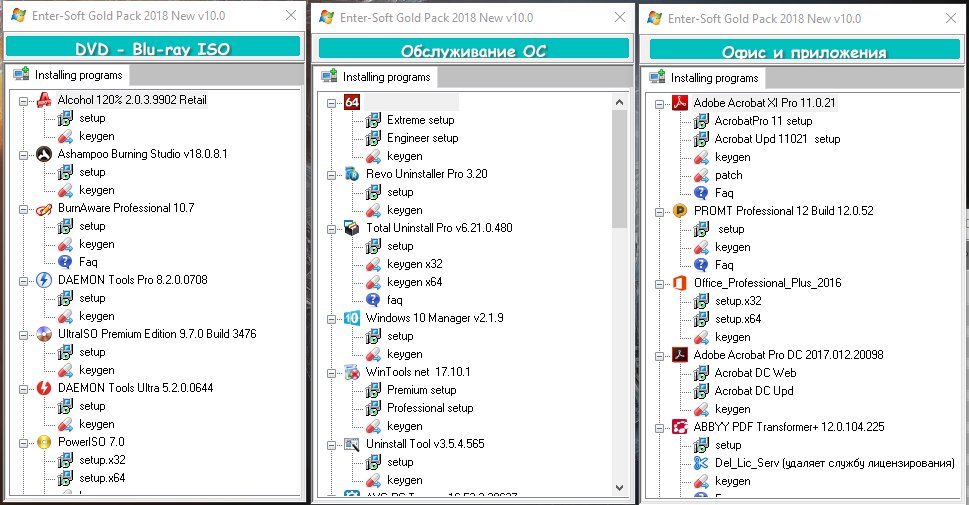Click the PROMT Professional 12 icon

[679, 211]
